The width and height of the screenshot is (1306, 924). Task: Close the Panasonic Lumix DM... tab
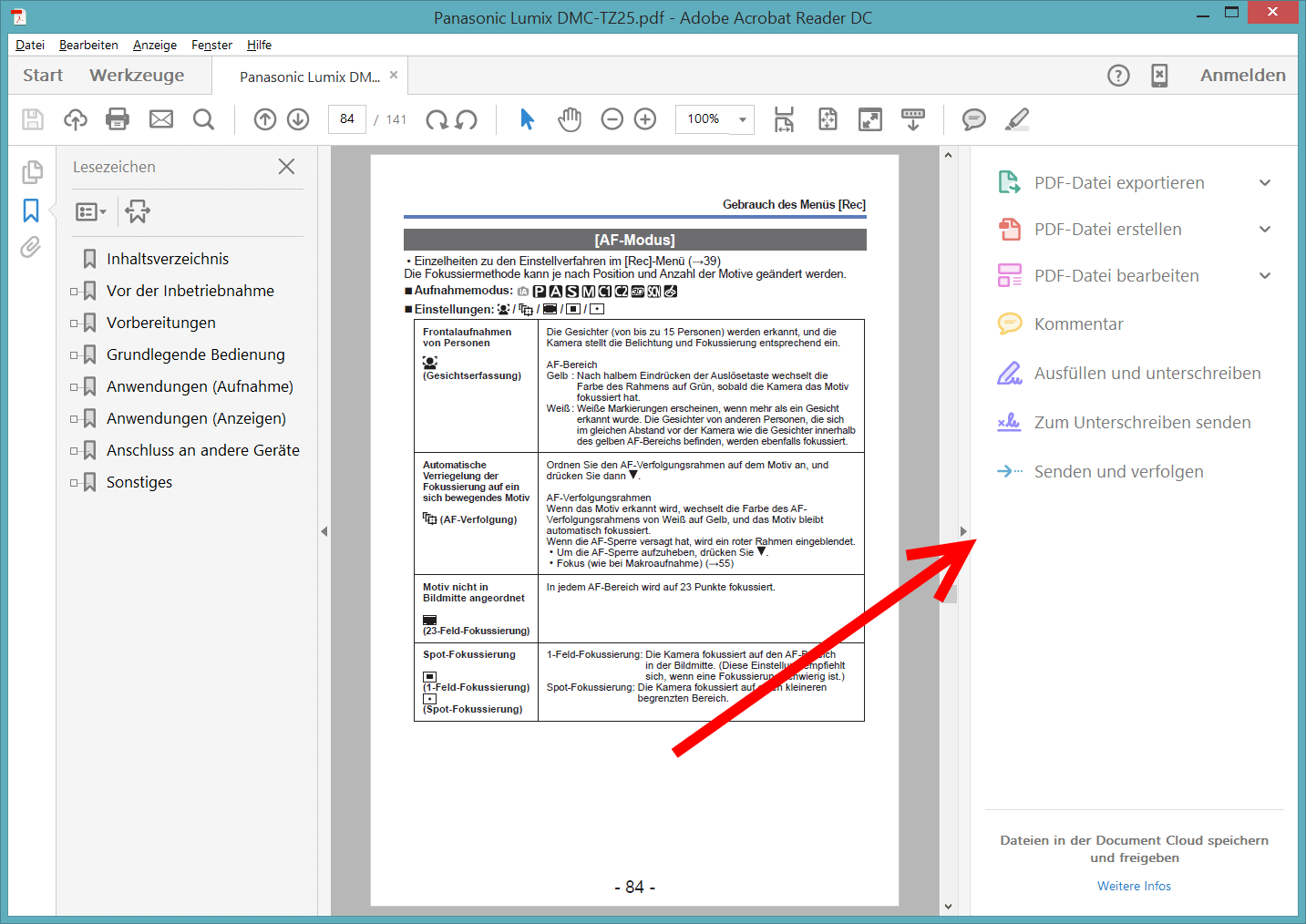point(394,76)
